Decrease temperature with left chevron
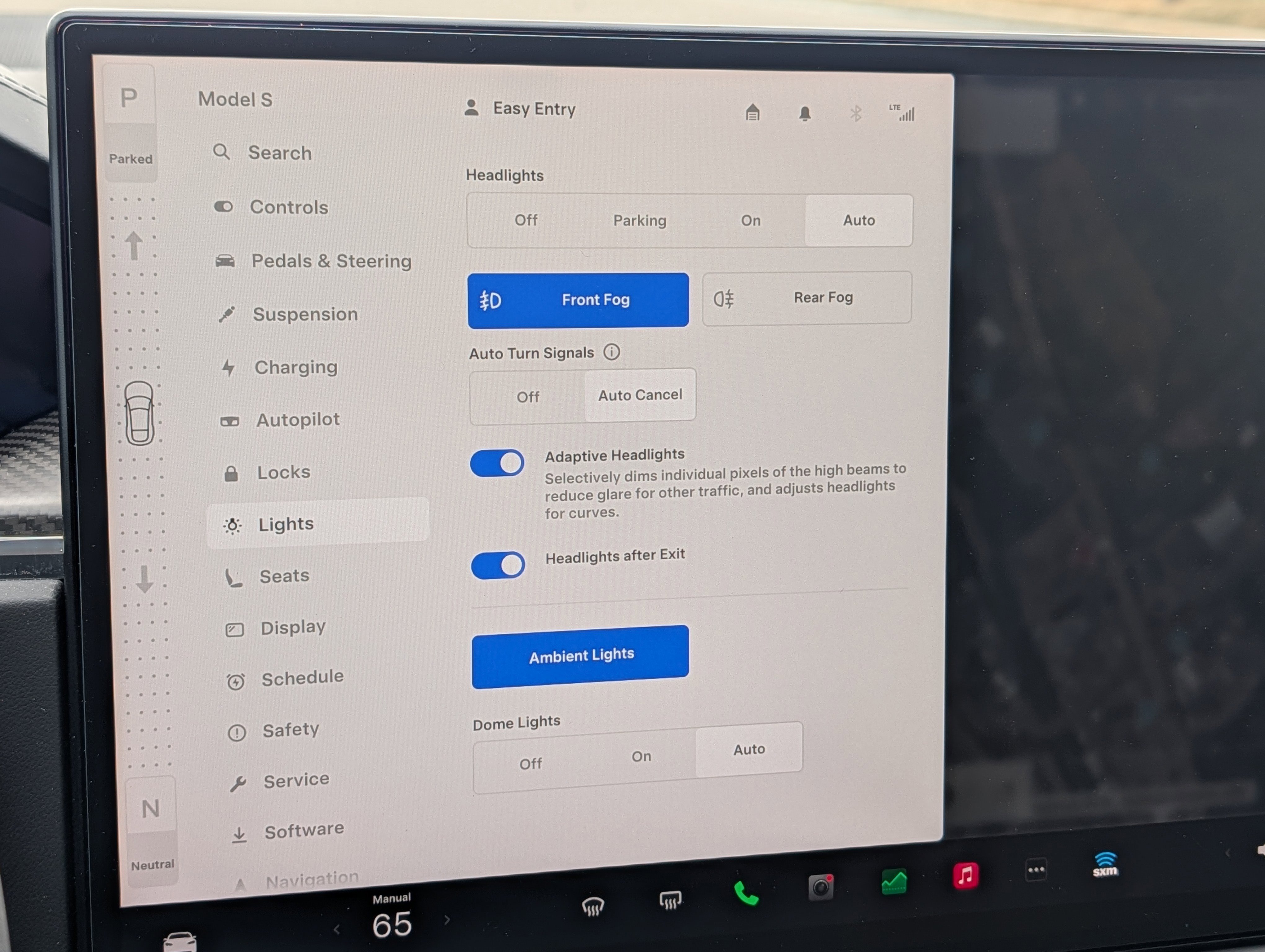This screenshot has width=1265, height=952. [337, 930]
